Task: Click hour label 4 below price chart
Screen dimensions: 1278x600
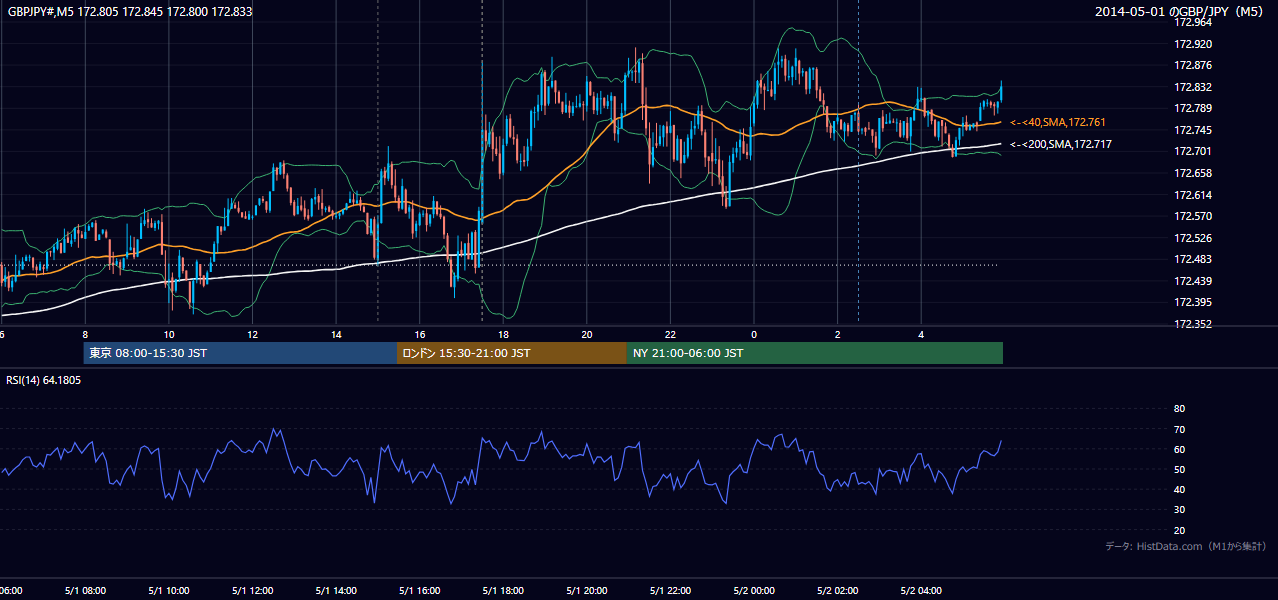Action: (921, 334)
